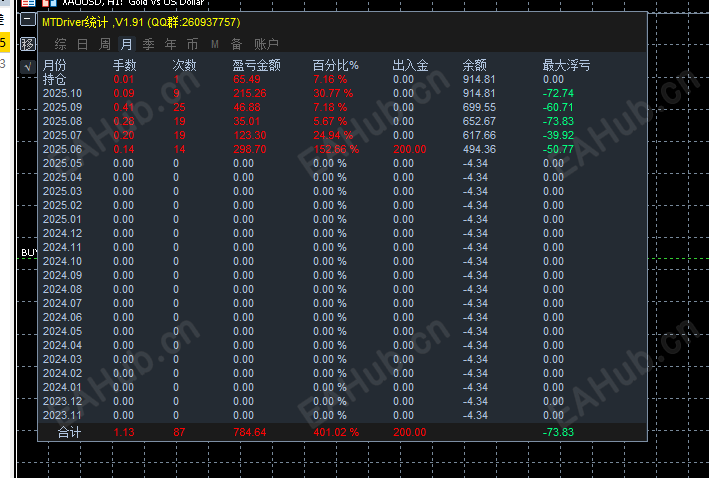Click total trade count 87

tap(179, 433)
